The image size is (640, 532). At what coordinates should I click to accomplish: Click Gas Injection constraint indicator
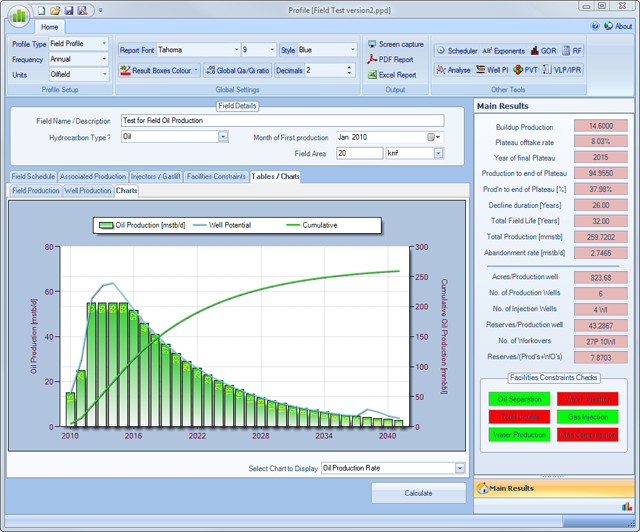pos(588,417)
